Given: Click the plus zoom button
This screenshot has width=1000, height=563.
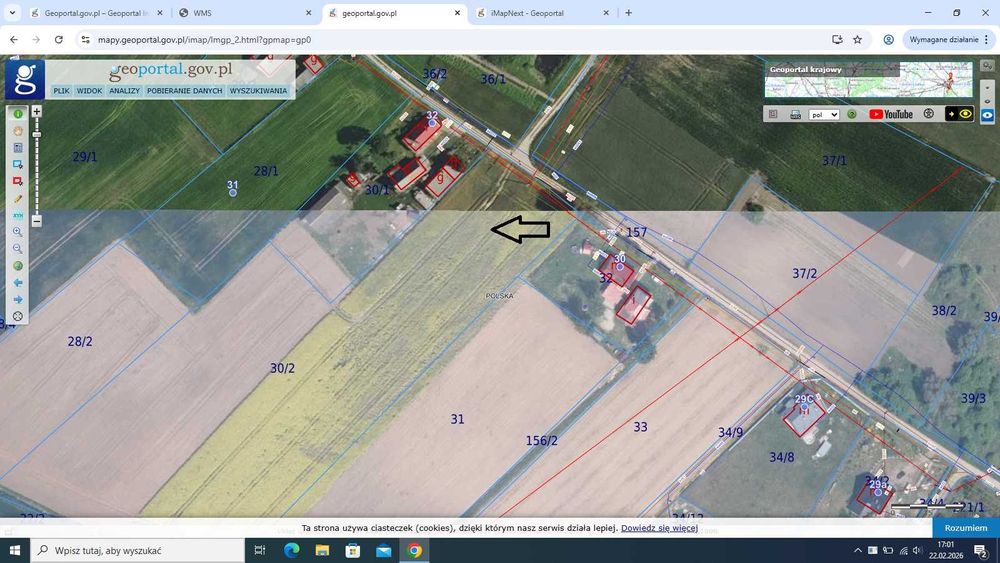Looking at the screenshot, I should 36,112.
